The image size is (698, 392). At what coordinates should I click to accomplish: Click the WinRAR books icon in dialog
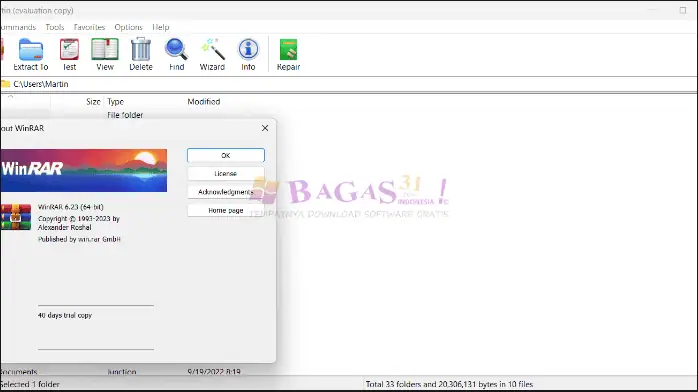16,217
